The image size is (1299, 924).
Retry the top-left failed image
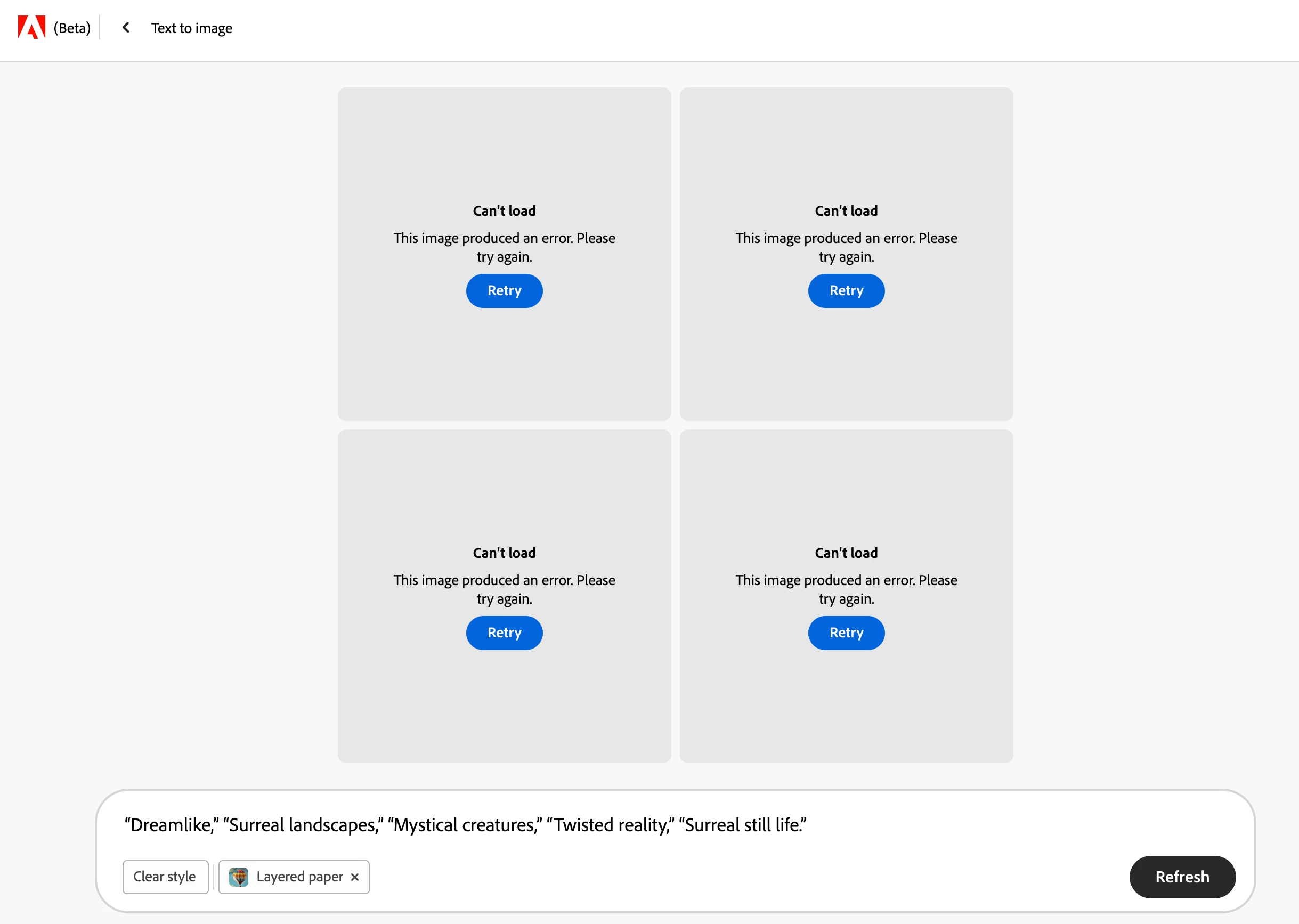coord(504,291)
